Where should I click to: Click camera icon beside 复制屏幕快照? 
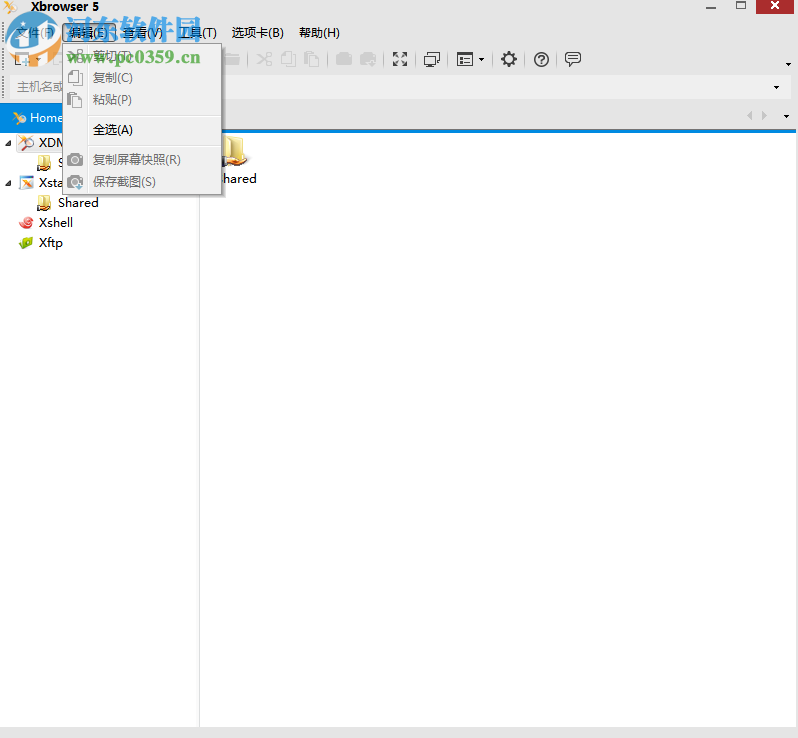coord(75,160)
